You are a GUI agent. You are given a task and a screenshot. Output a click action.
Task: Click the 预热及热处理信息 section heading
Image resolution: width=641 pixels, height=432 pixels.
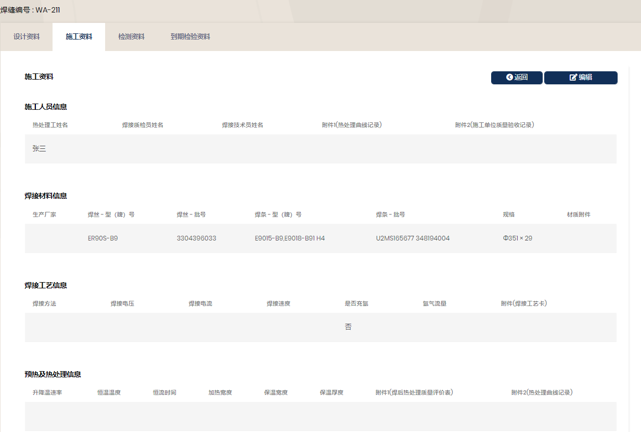(x=53, y=374)
